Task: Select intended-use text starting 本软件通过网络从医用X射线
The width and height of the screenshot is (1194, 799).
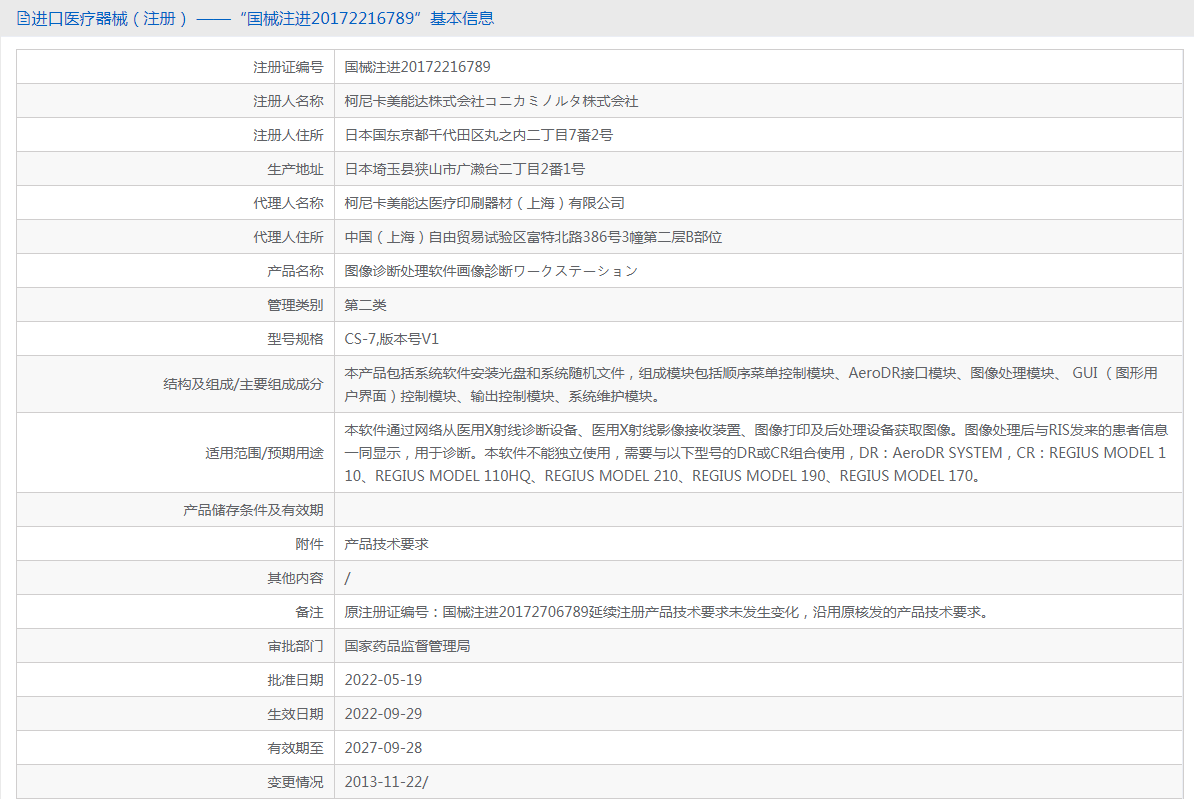Action: (x=756, y=453)
